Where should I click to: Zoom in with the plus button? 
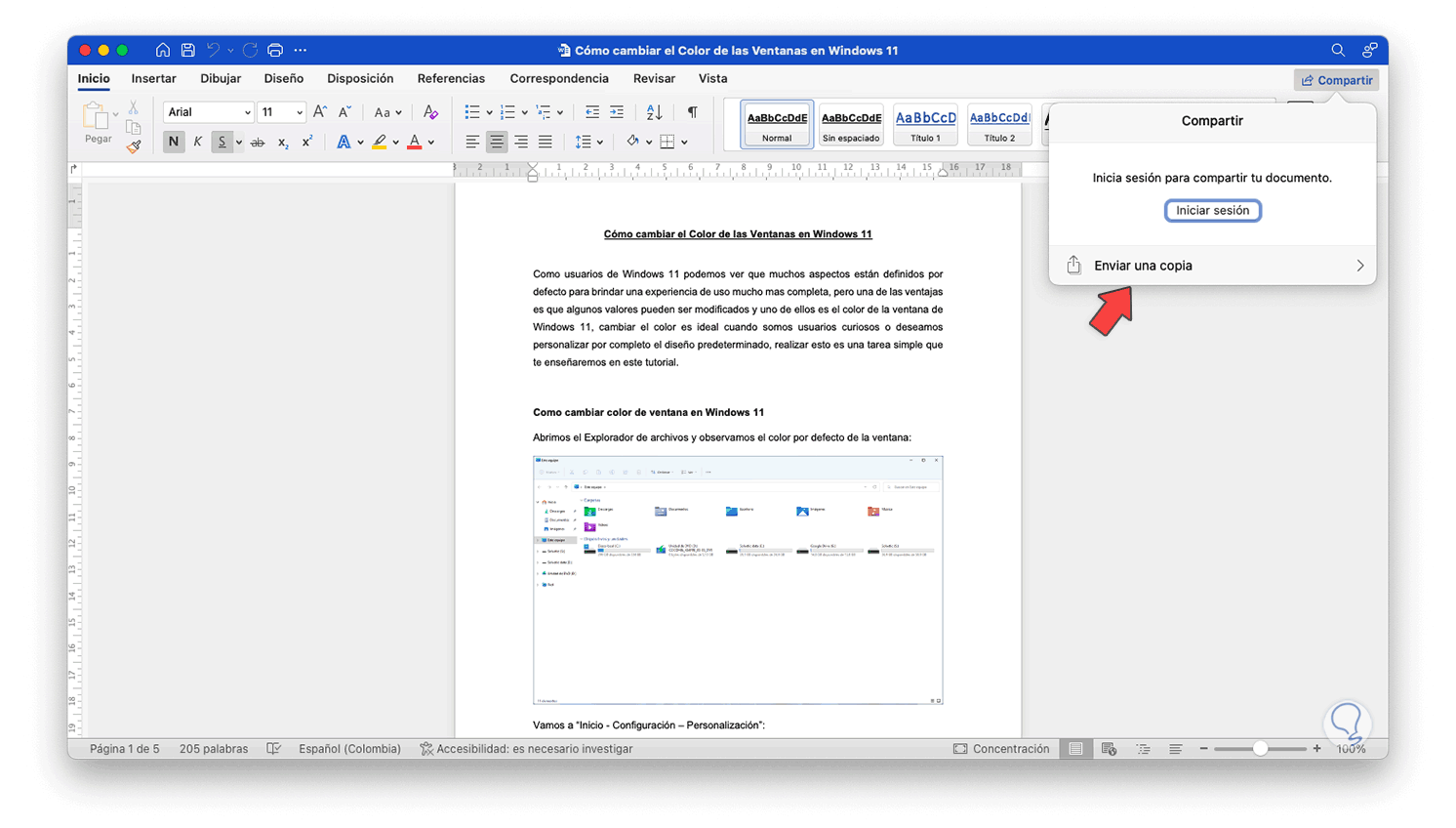tap(1317, 749)
